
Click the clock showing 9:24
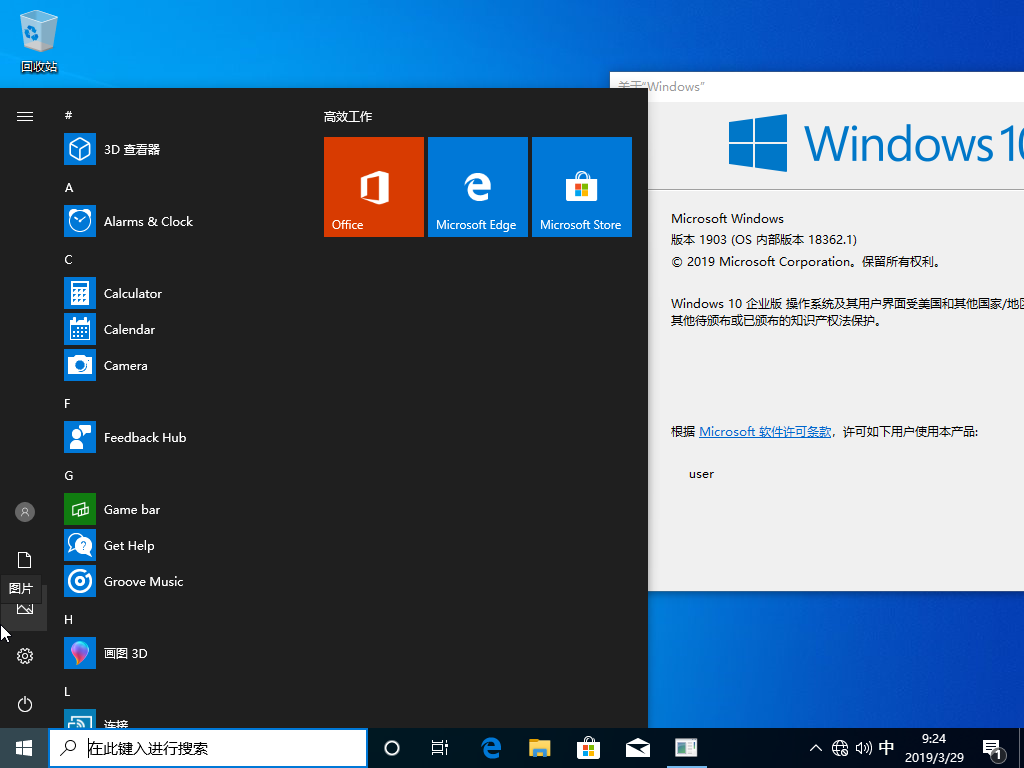pos(934,748)
